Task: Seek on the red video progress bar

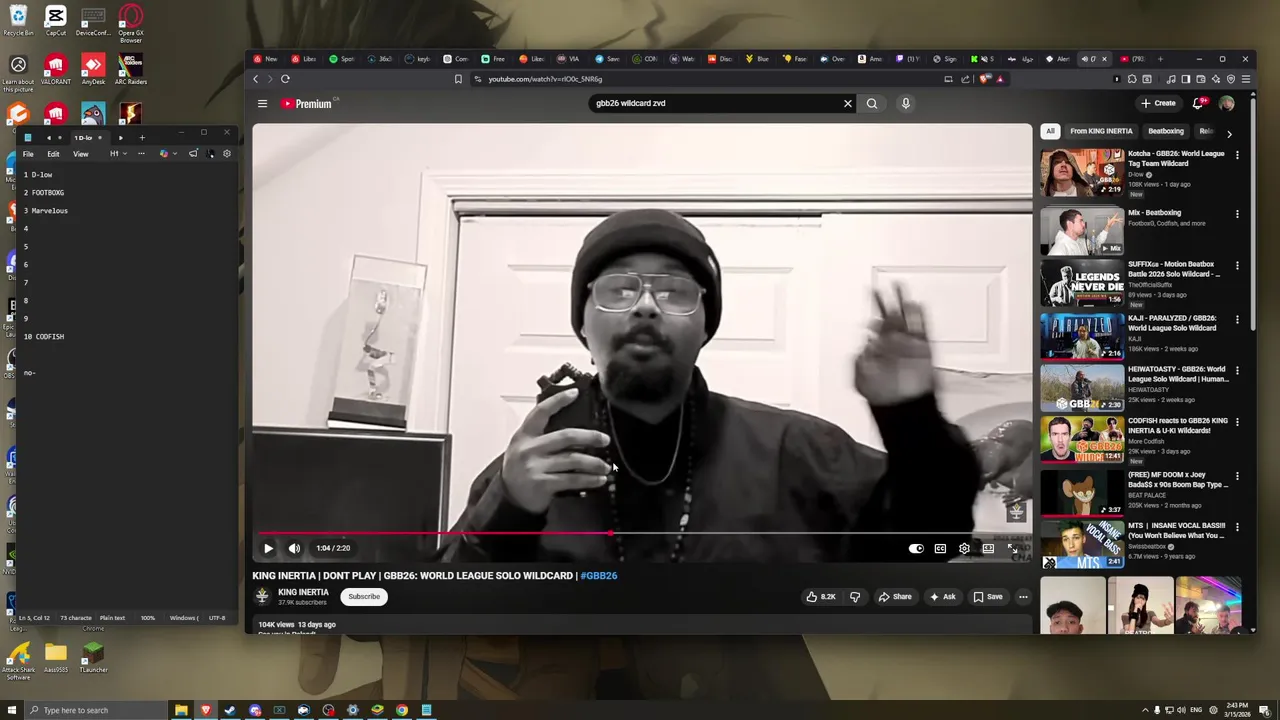Action: 641,533
